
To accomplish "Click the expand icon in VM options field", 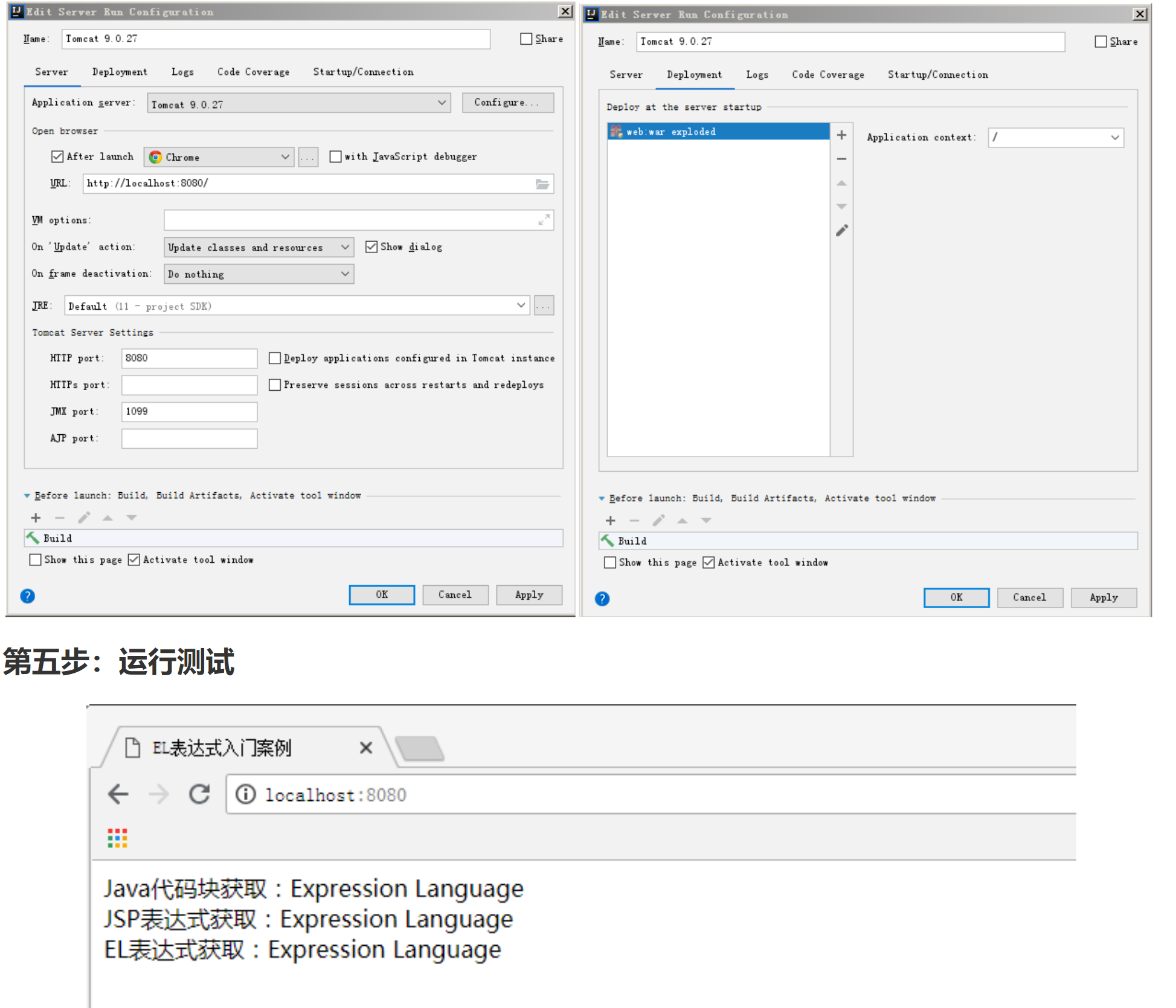I will pyautogui.click(x=544, y=220).
